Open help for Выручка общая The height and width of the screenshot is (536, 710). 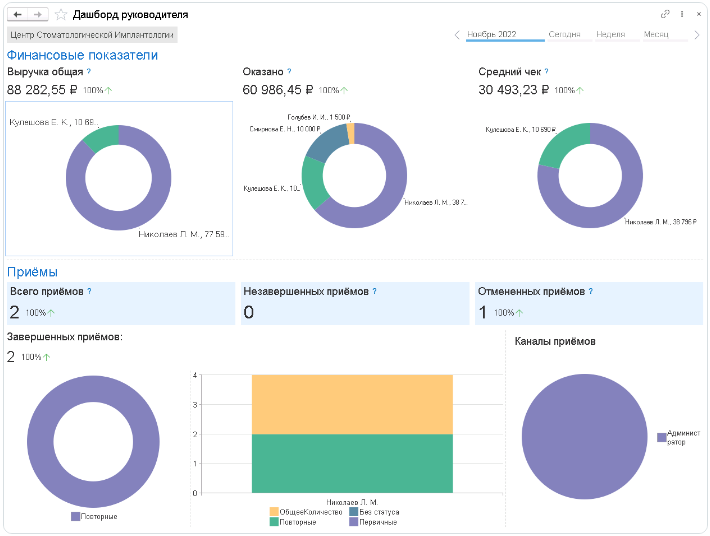(89, 71)
